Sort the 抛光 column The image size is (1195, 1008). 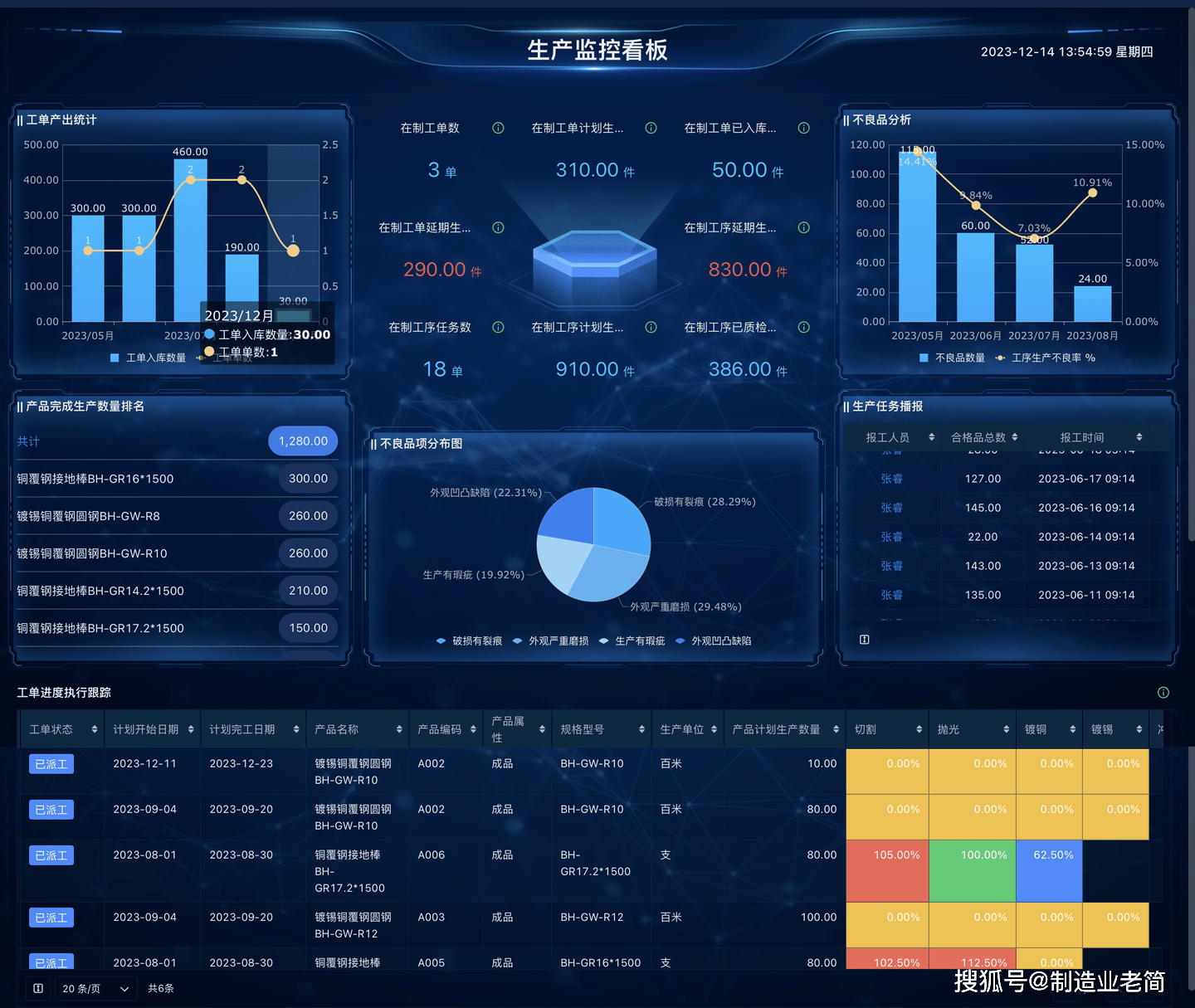(x=1006, y=729)
